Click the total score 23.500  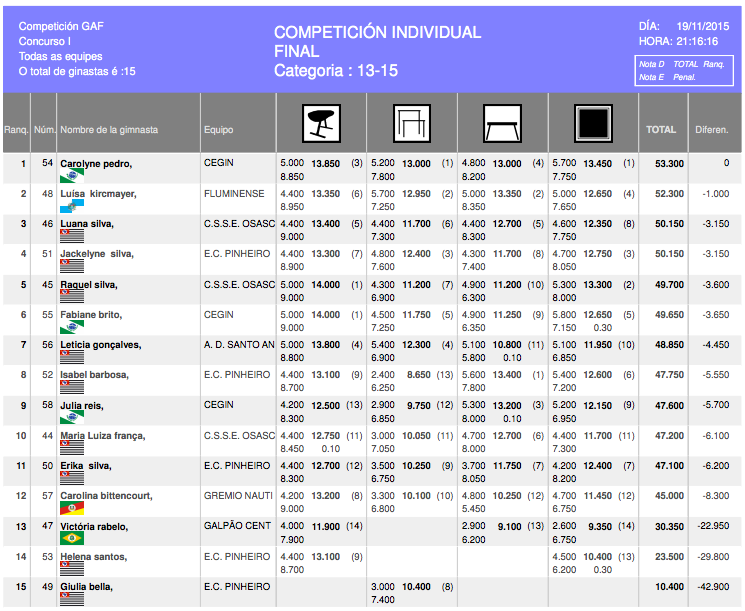tap(669, 556)
